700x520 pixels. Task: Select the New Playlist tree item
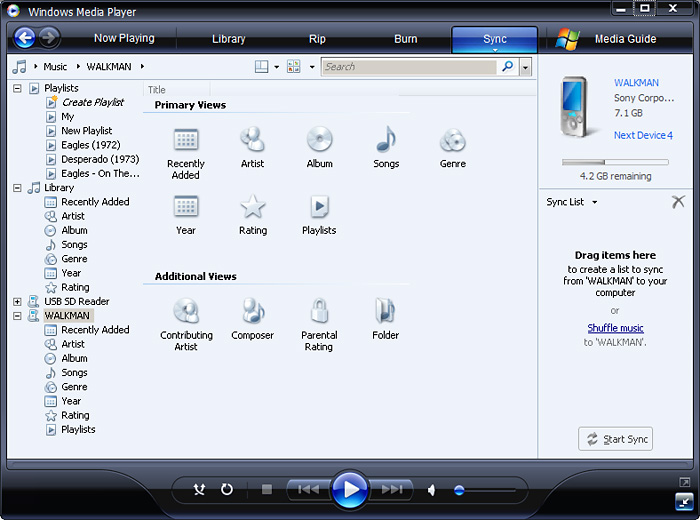point(87,131)
